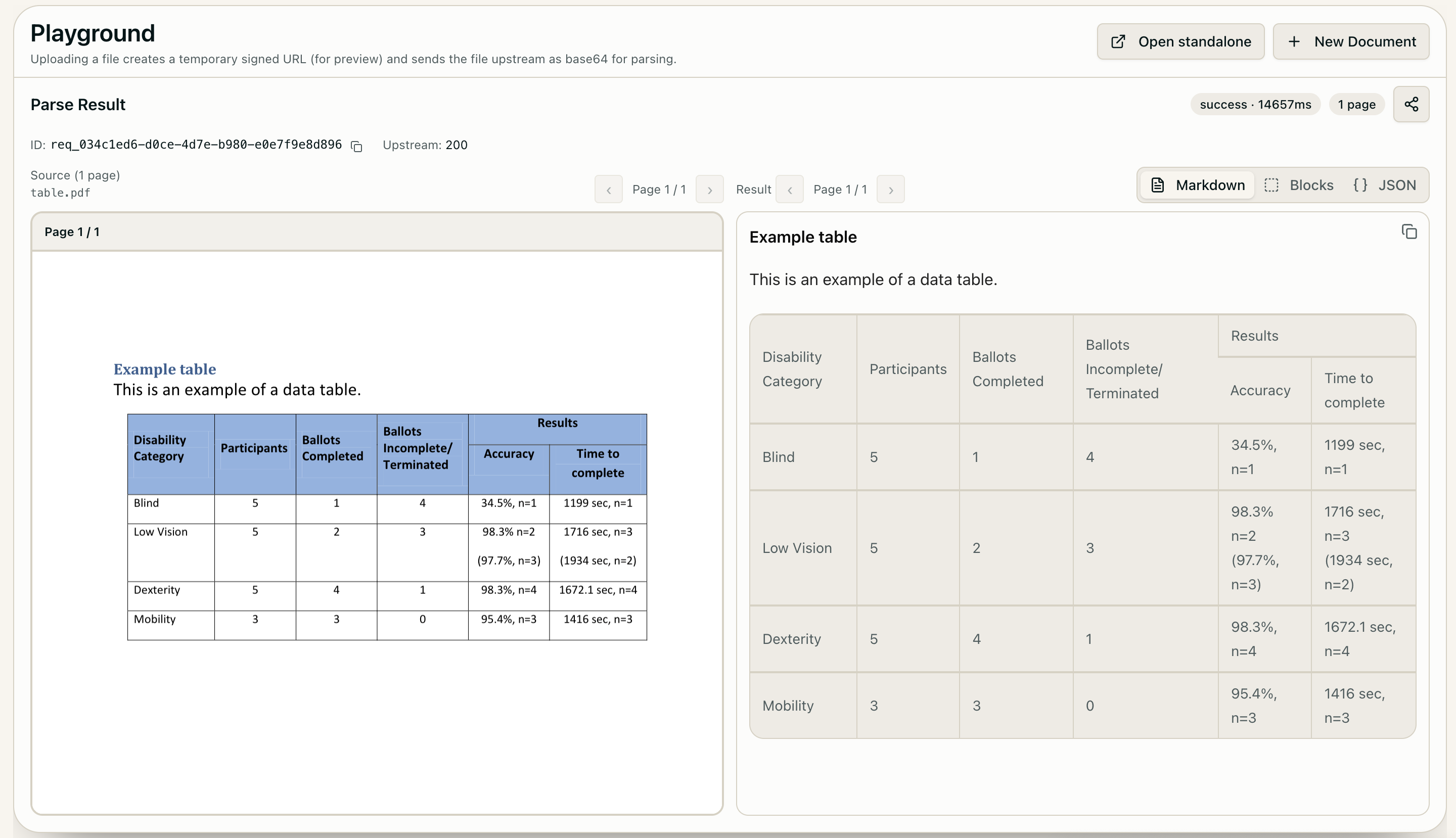Switch to the JSON view tab

tap(1384, 185)
